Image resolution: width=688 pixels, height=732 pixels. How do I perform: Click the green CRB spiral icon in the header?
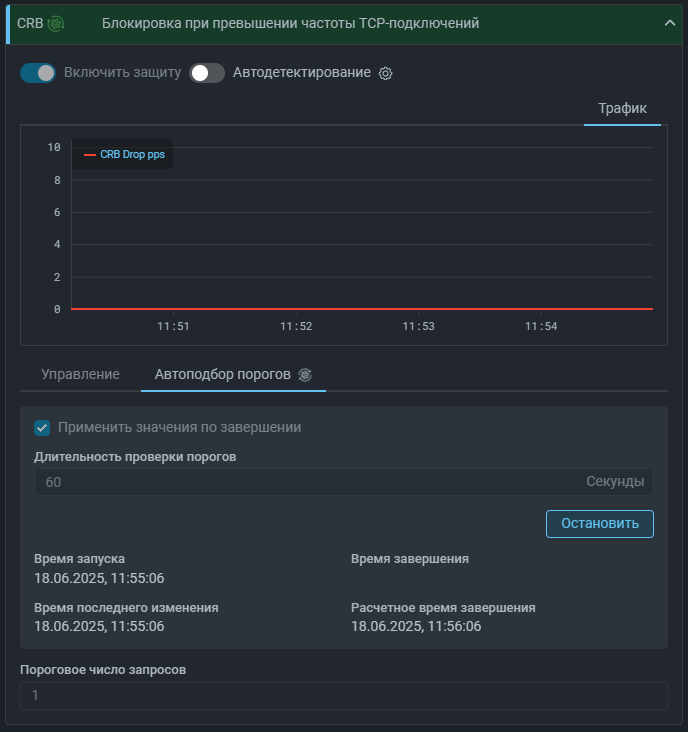(56, 23)
